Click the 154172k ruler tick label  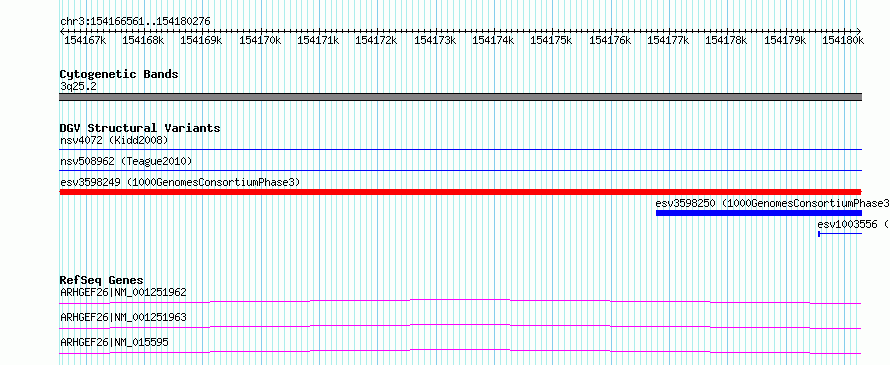pyautogui.click(x=376, y=41)
